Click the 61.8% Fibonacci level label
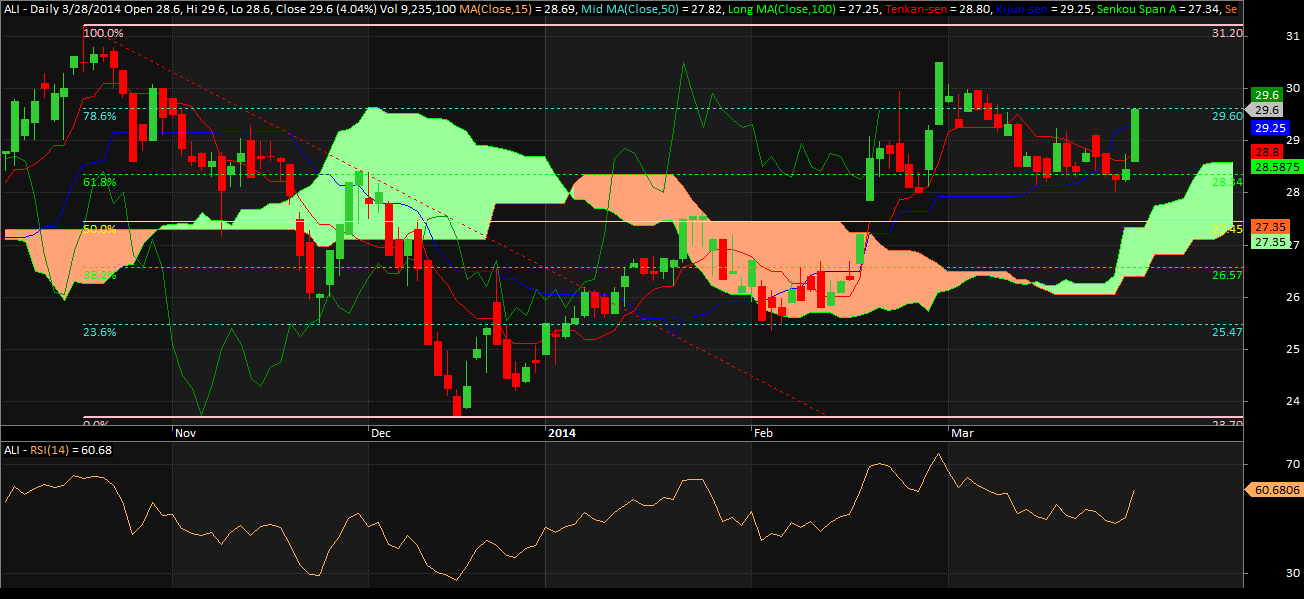This screenshot has width=1304, height=599. (100, 182)
